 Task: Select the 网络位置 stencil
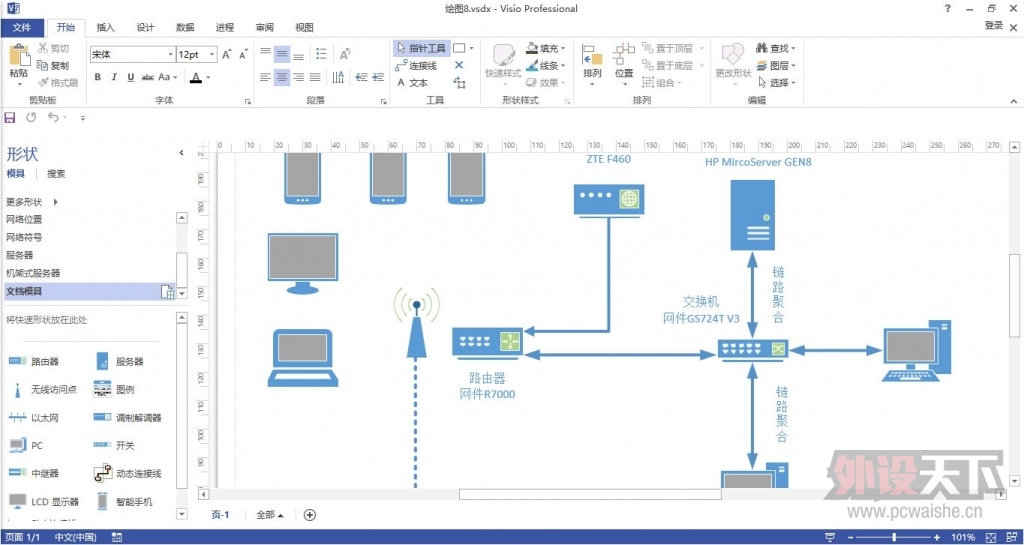[24, 219]
